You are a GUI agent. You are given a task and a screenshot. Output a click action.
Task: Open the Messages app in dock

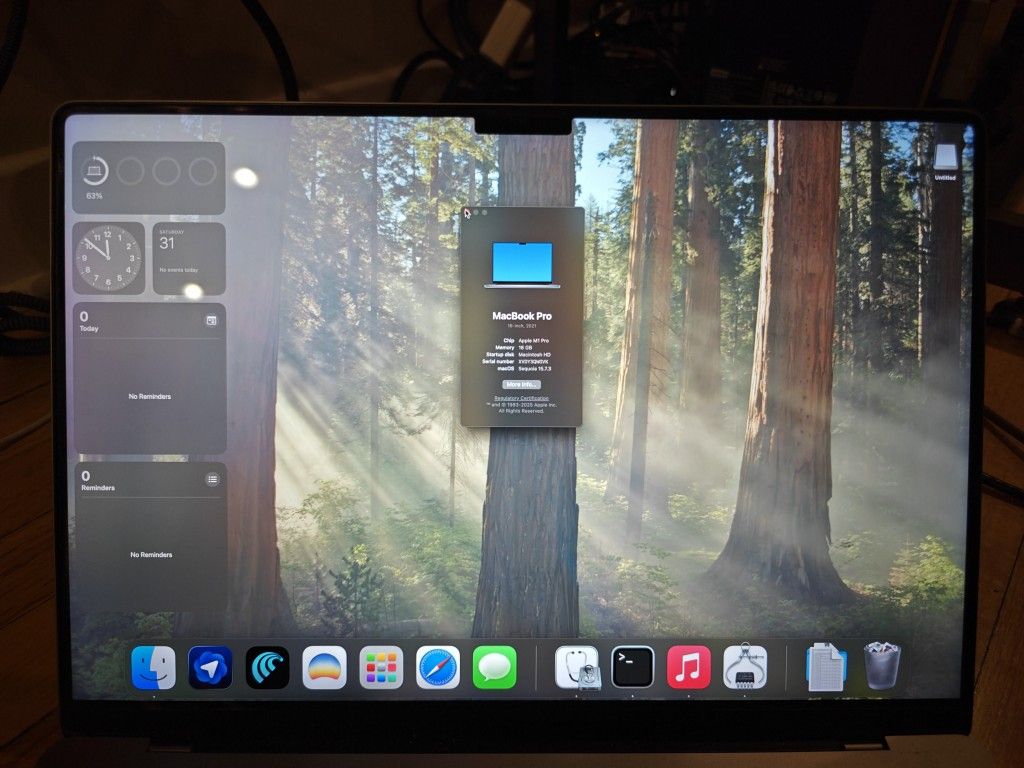tap(495, 667)
